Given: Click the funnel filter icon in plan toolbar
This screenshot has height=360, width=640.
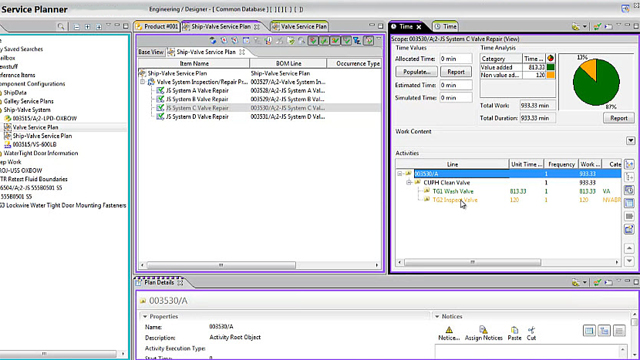Looking at the screenshot, I should pos(357,40).
